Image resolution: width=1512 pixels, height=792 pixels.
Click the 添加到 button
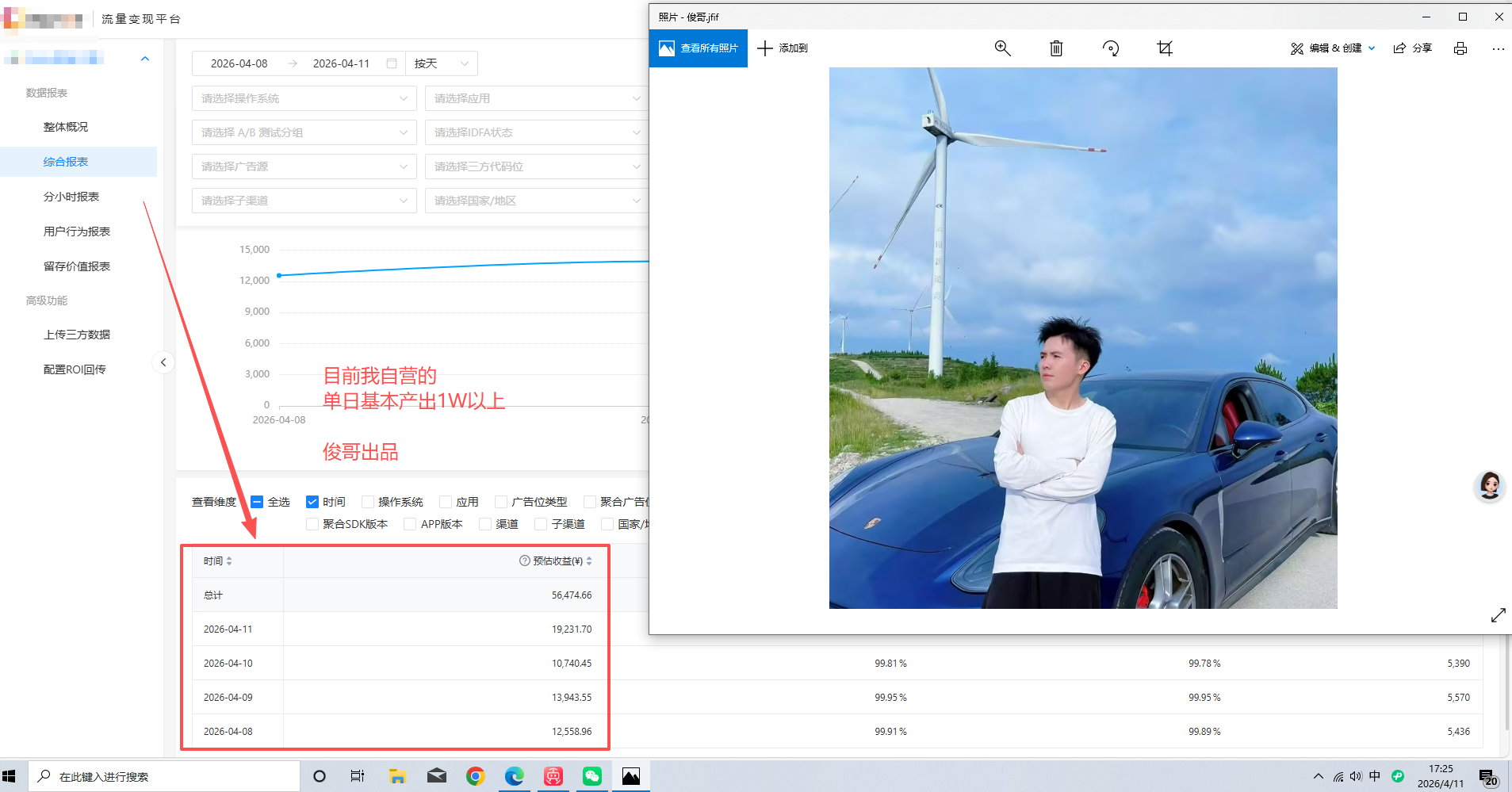(x=783, y=48)
